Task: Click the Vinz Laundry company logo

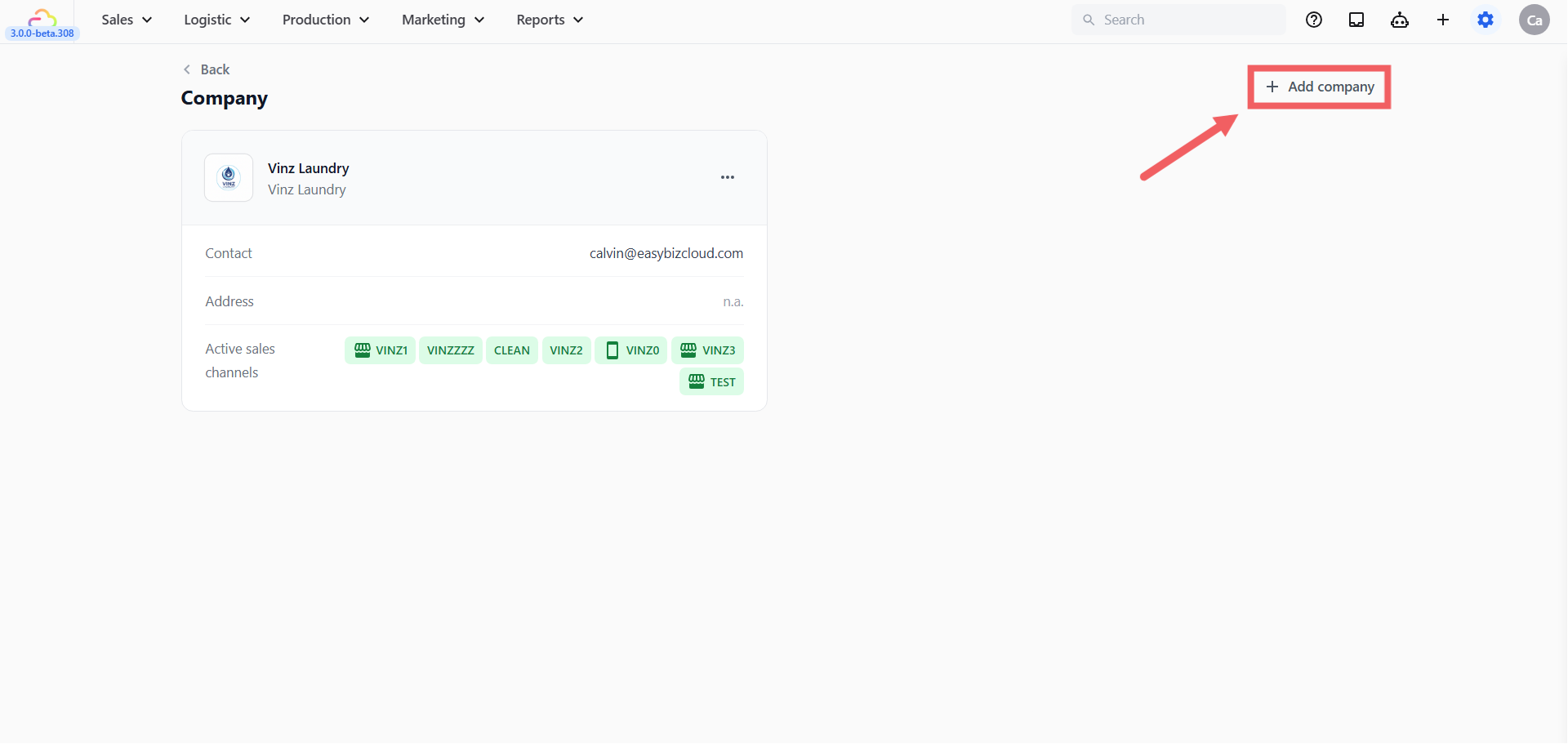Action: pos(229,177)
